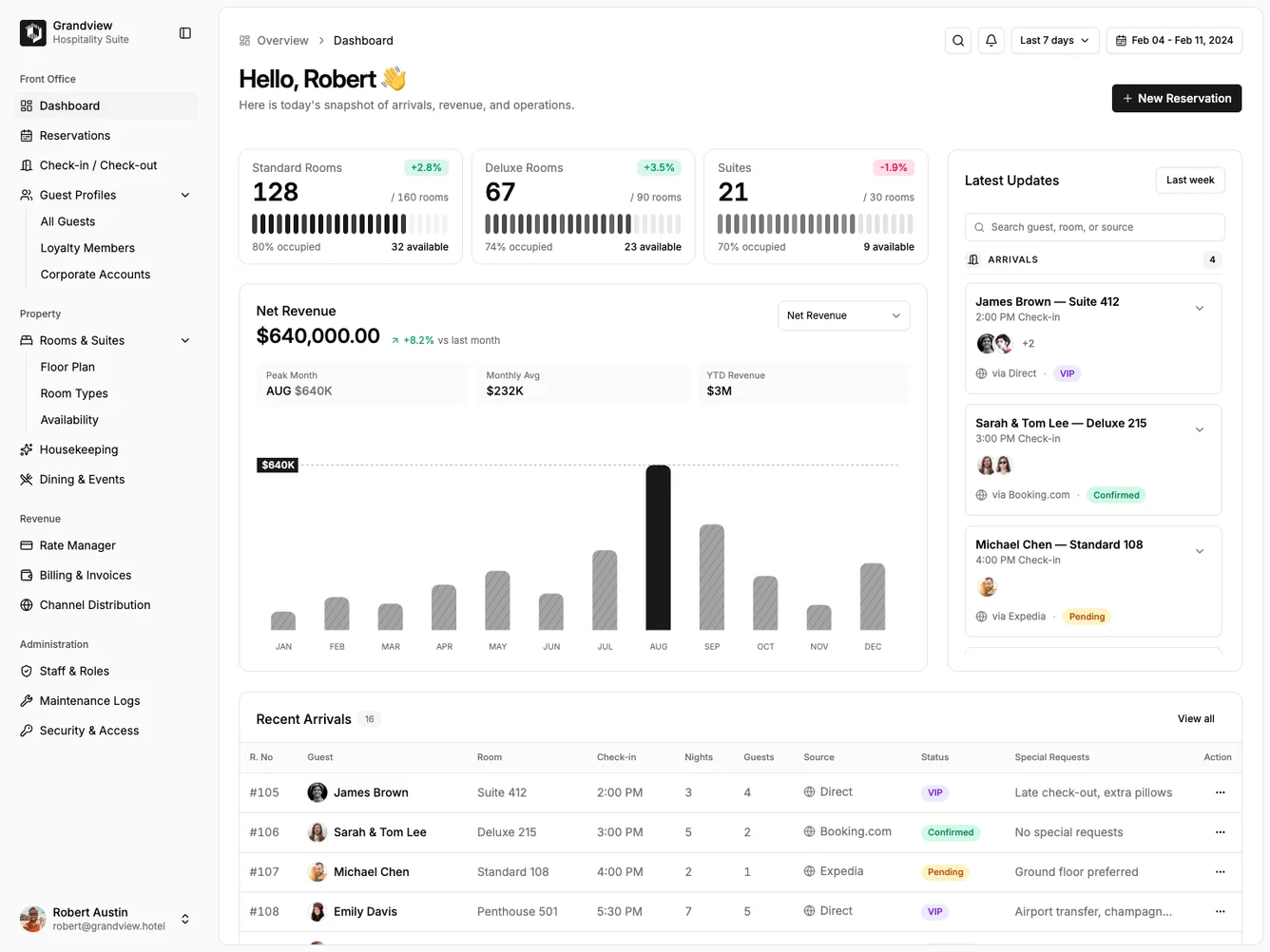Click the guest search field in Latest Updates
This screenshot has width=1270, height=952.
(x=1092, y=227)
